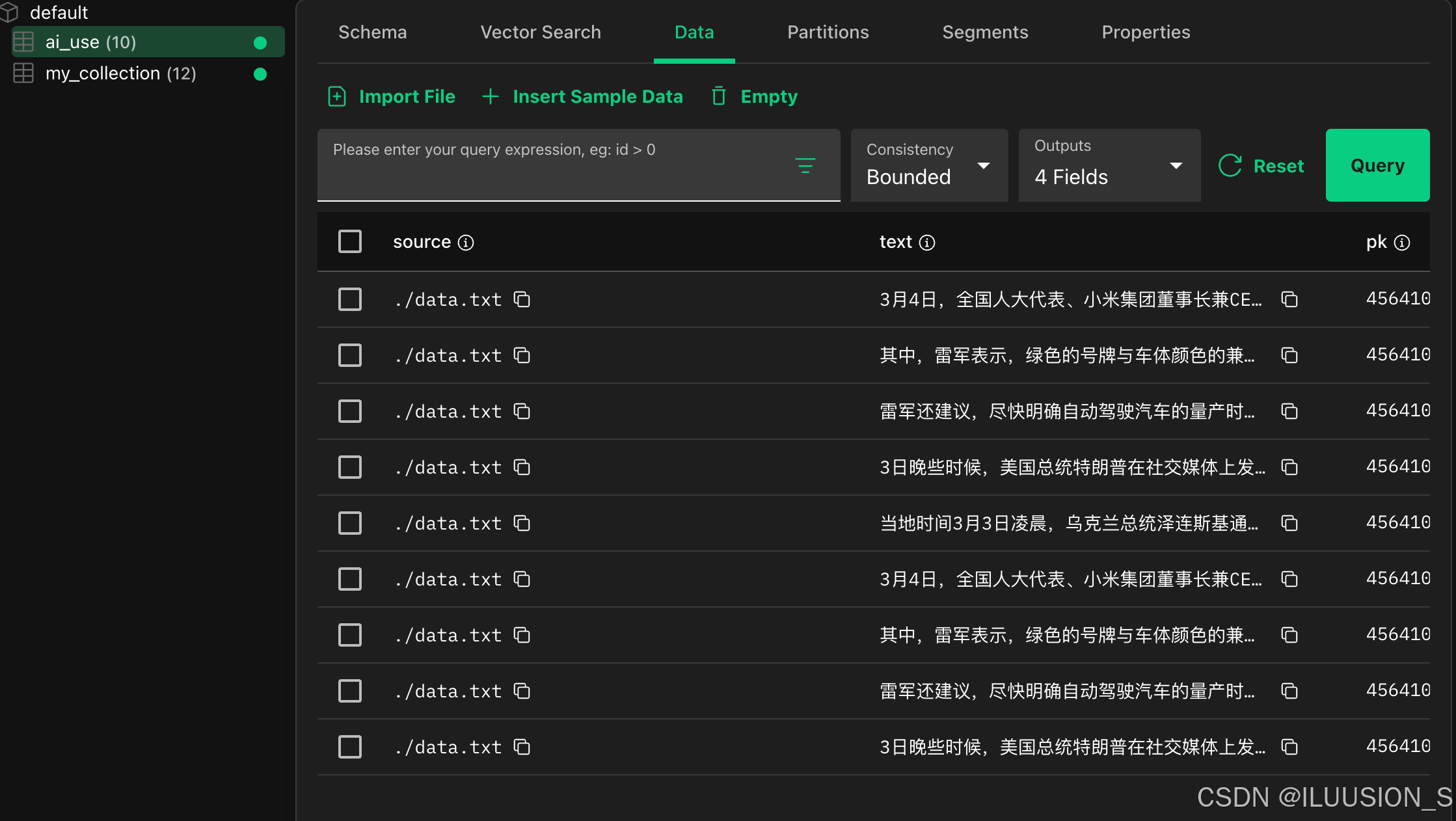
Task: Focus the query expression input field
Action: coord(553,164)
